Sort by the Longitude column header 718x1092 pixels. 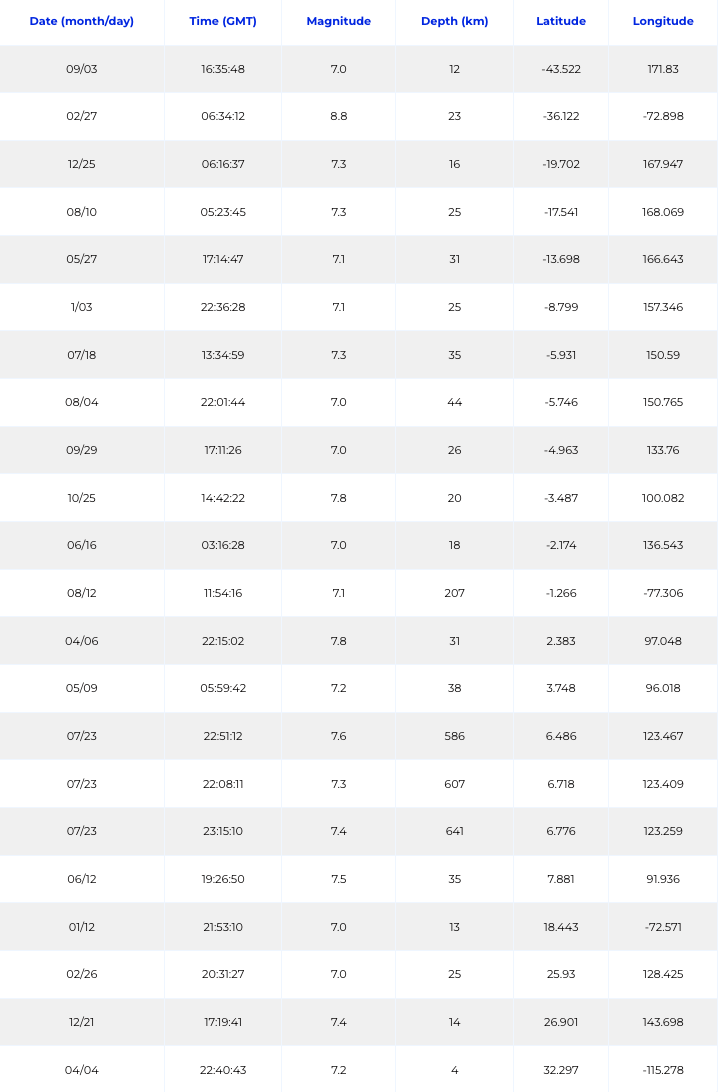pos(663,21)
